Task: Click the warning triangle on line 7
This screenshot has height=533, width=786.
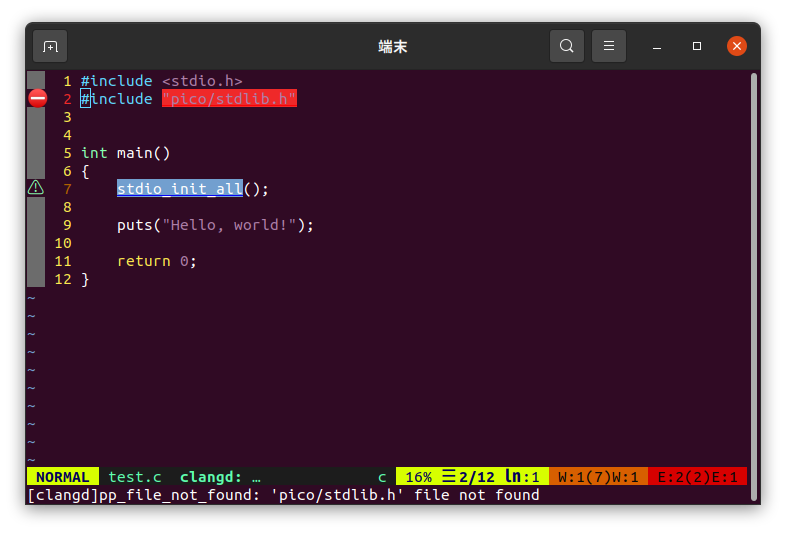Action: [36, 188]
